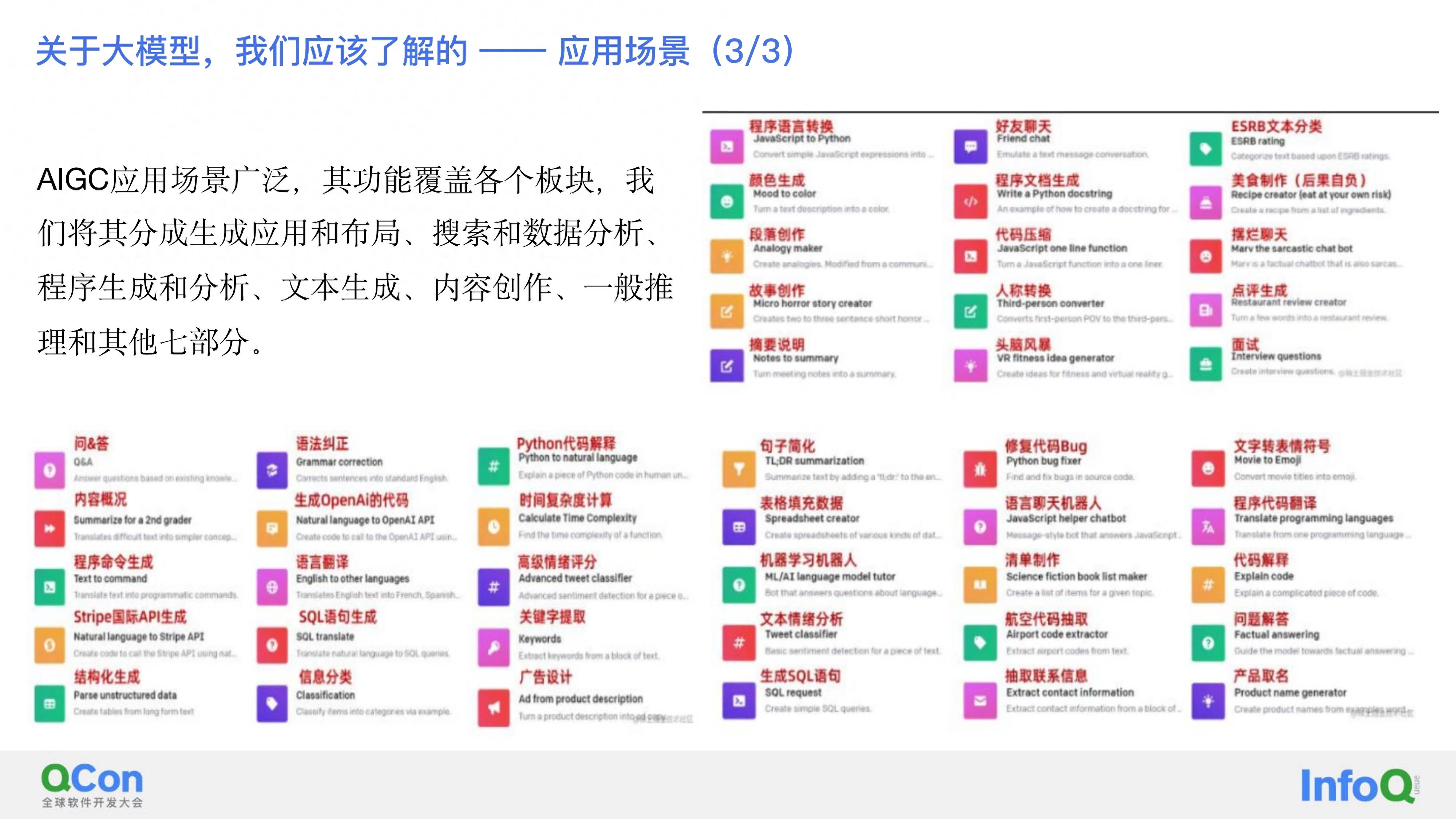The height and width of the screenshot is (819, 1456).
Task: Click the Marv sarcastic chat bot icon
Action: tap(1206, 257)
